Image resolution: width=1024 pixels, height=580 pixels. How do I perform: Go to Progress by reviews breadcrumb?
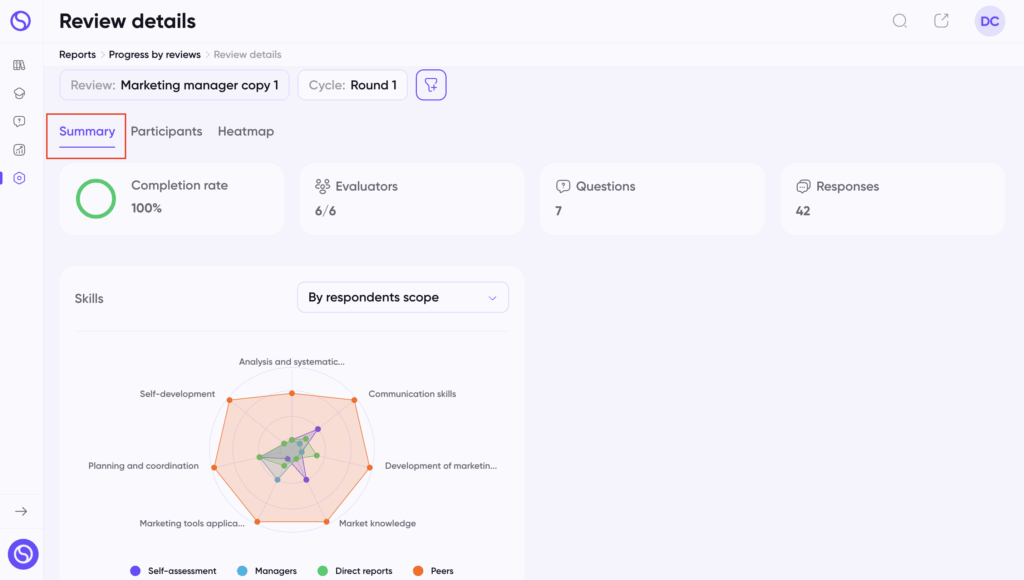coord(155,54)
